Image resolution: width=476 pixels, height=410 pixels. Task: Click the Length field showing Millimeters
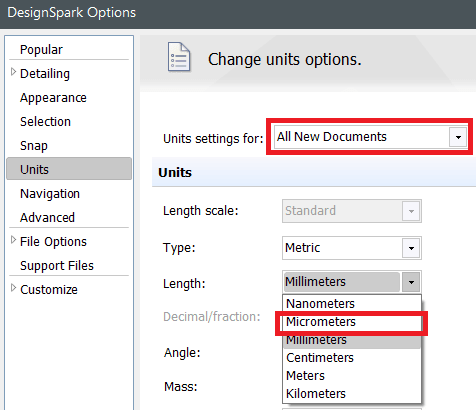[x=342, y=282]
